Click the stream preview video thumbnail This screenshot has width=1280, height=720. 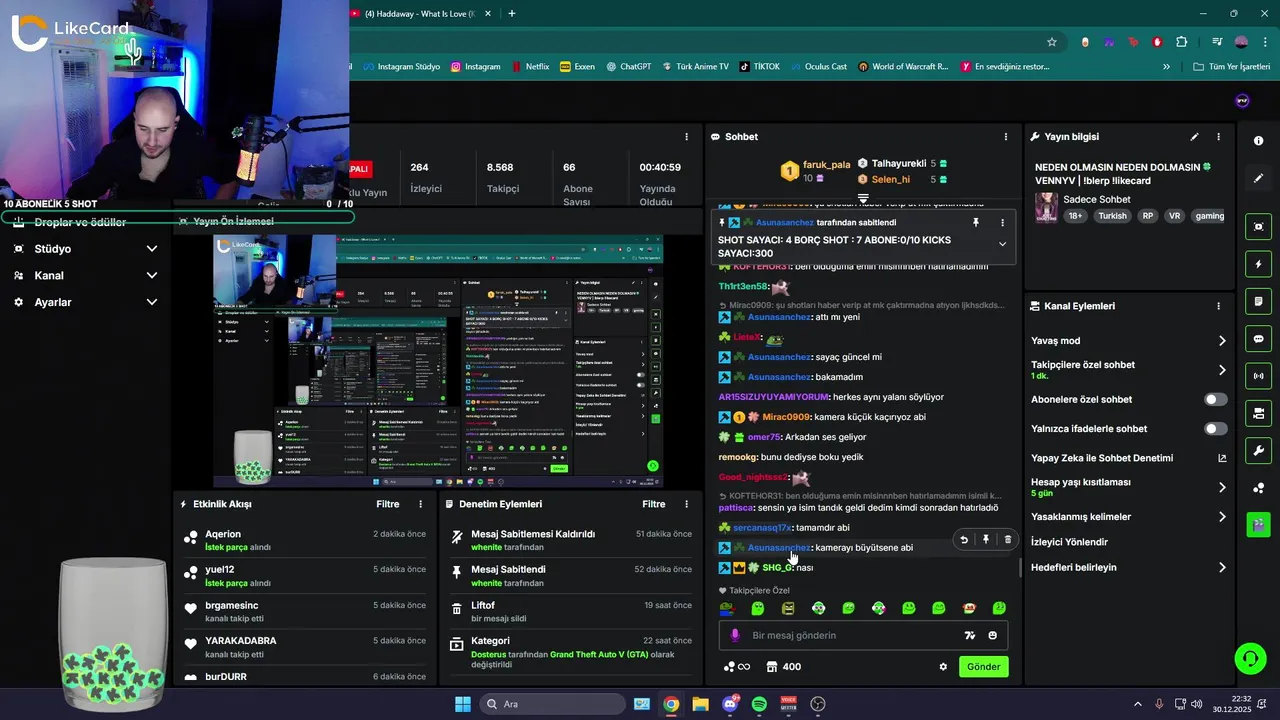click(437, 360)
